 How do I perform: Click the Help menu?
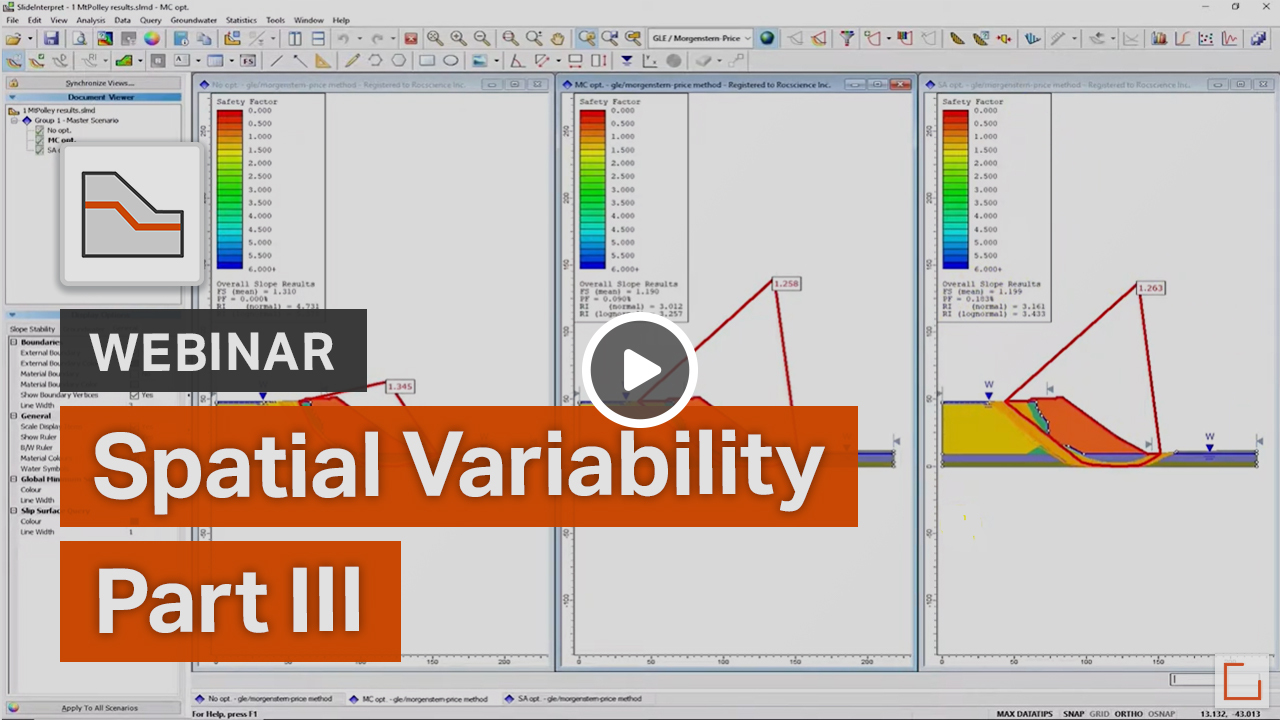341,20
